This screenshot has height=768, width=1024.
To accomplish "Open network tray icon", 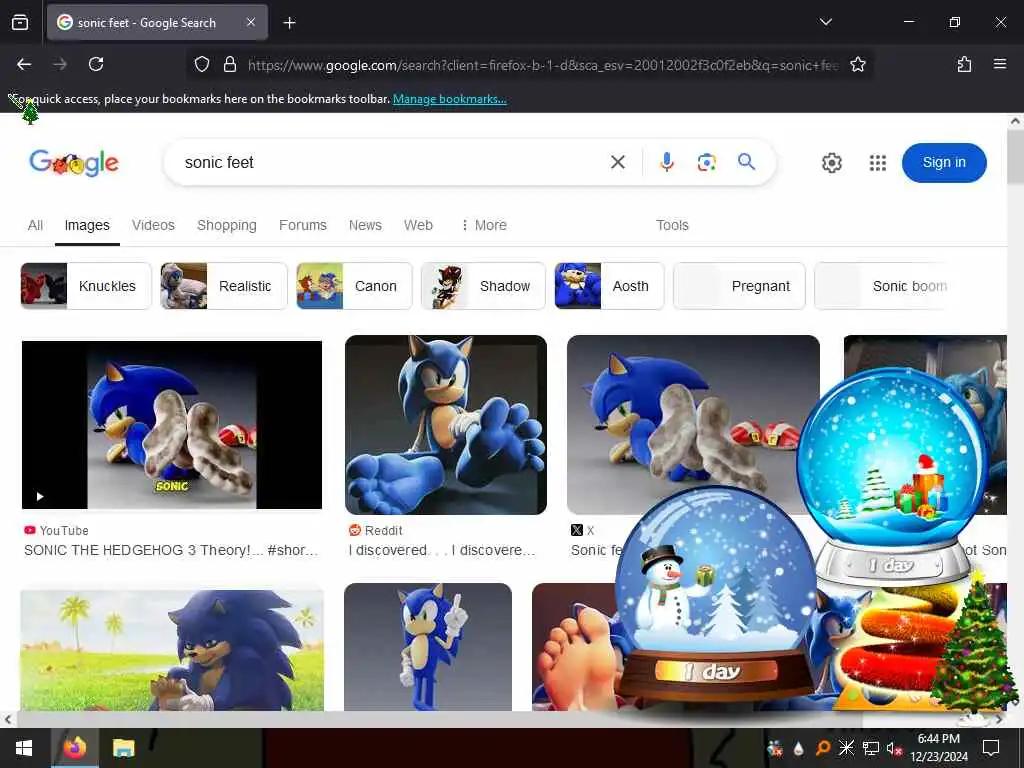I will click(871, 748).
